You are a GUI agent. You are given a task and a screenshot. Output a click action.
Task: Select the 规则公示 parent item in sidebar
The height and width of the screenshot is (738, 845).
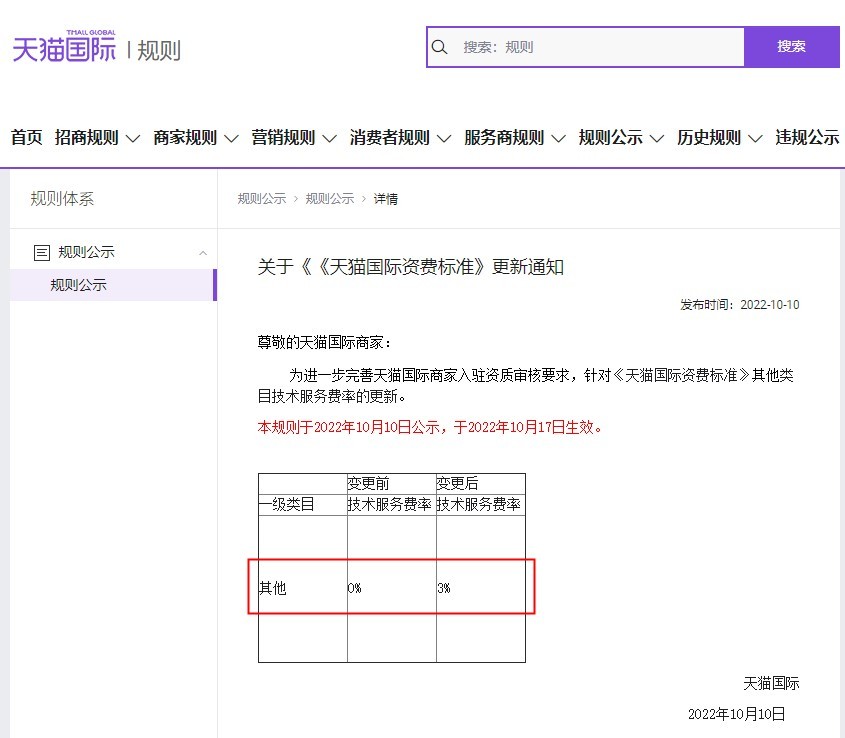coord(86,252)
